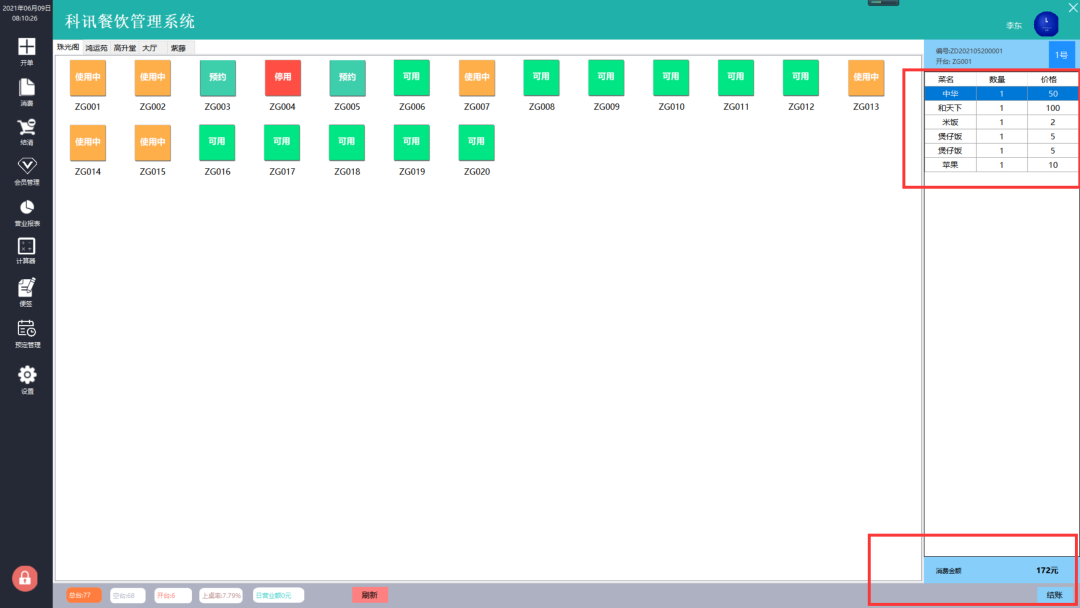
Task: Click the blue user avatar icon
Action: (1046, 24)
